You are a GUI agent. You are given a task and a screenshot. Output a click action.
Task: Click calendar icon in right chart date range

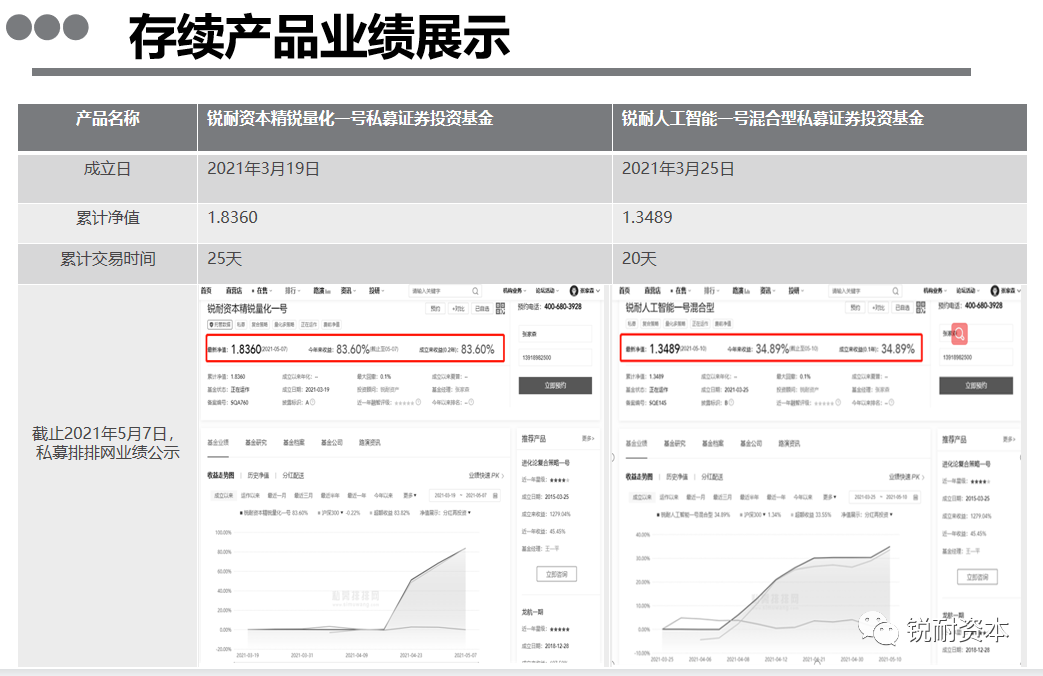click(916, 497)
